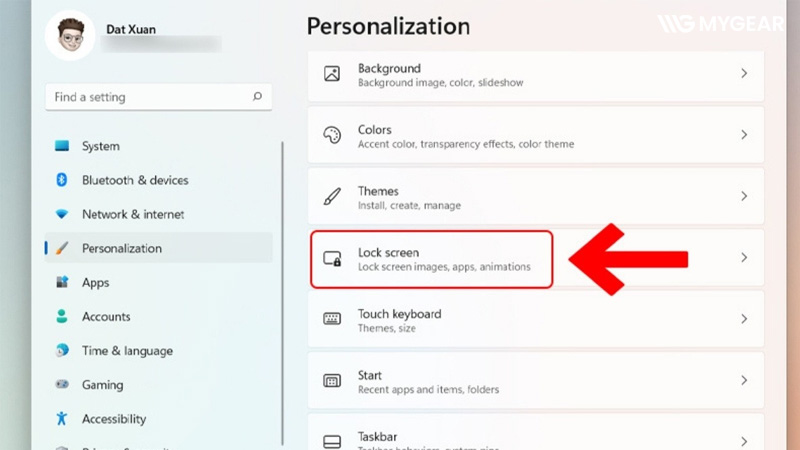Open the System settings category
The height and width of the screenshot is (450, 800).
pyautogui.click(x=100, y=146)
